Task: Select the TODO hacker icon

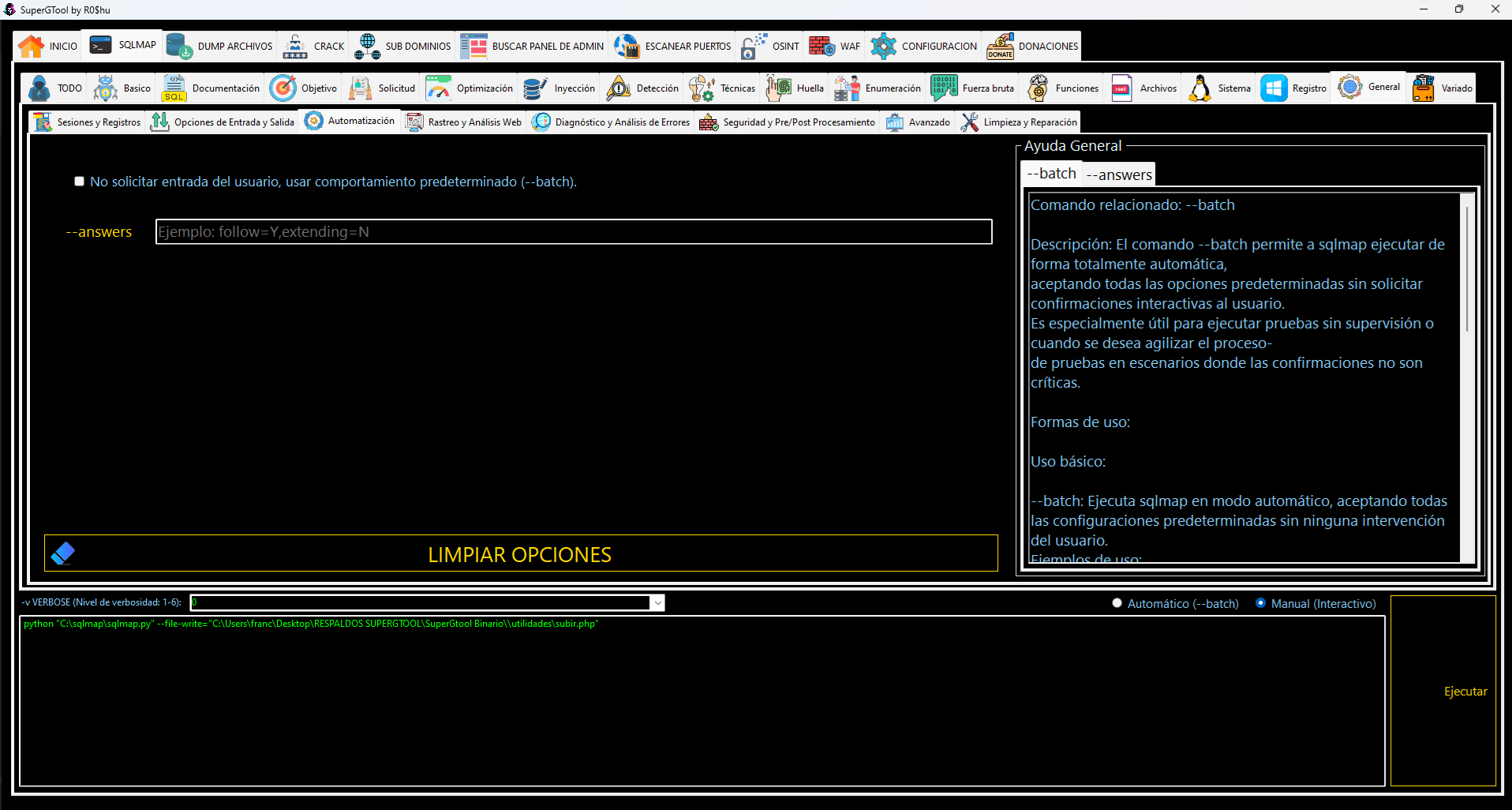Action: click(x=39, y=88)
